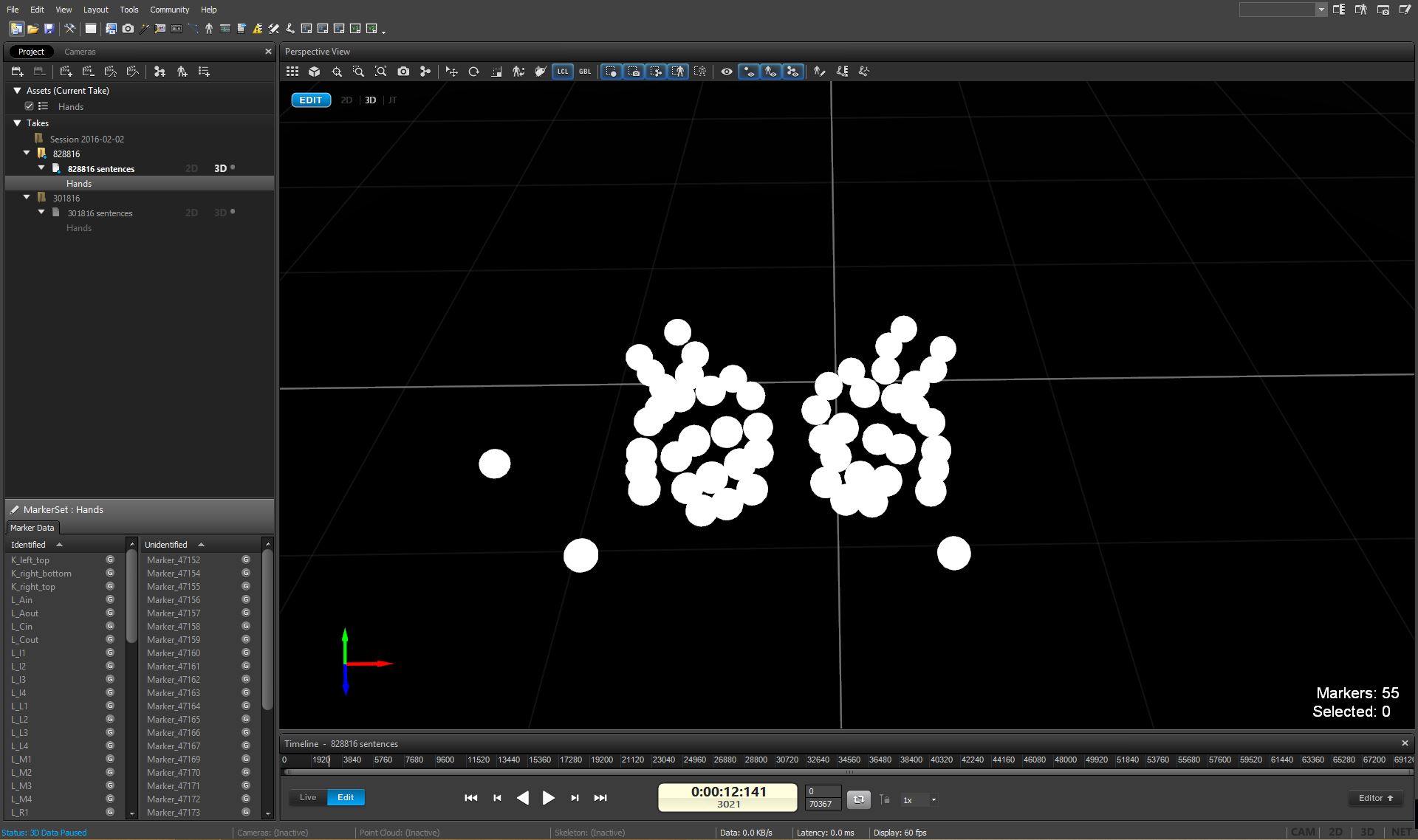This screenshot has height=840, width=1418.
Task: Collapse the Takes tree section
Action: 17,123
